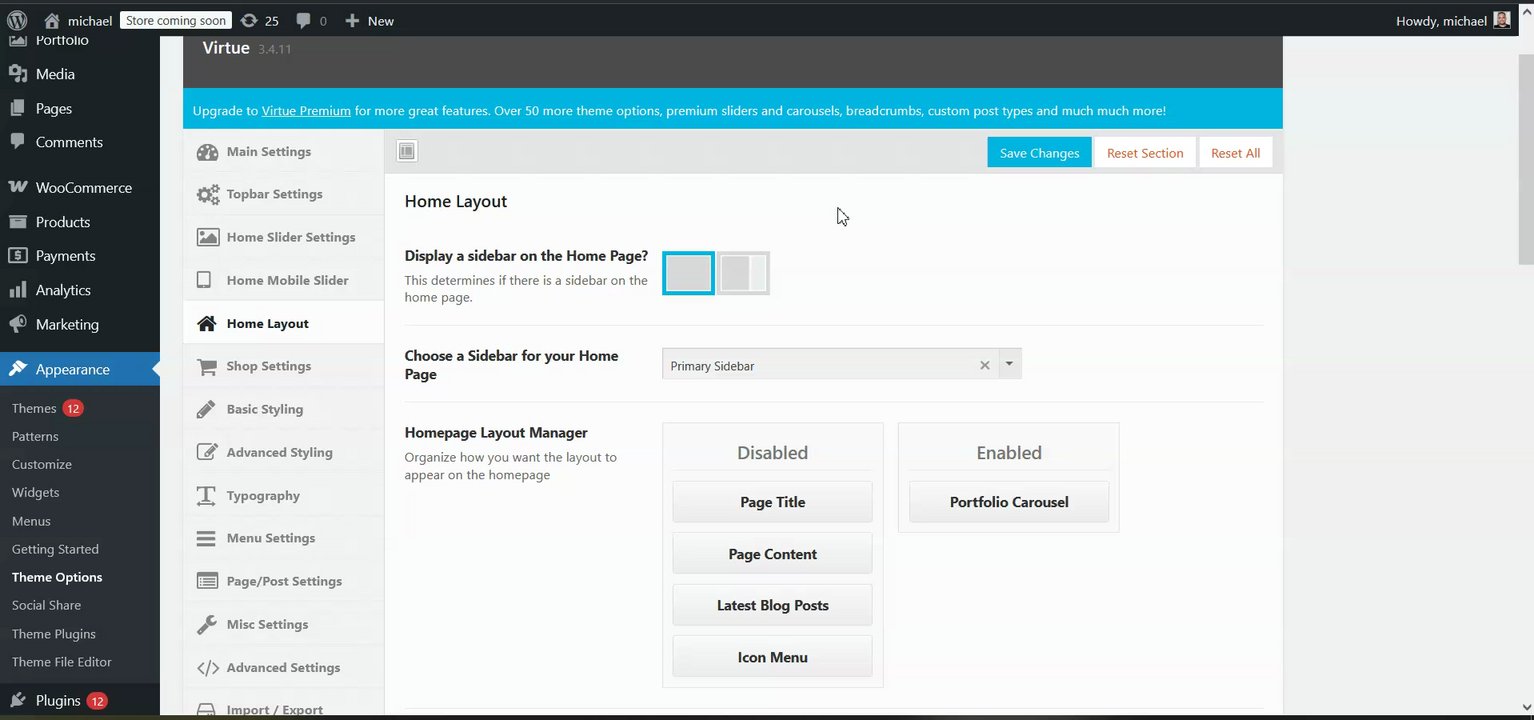Toggle the expand all sections icon
This screenshot has height=720, width=1534.
(406, 151)
